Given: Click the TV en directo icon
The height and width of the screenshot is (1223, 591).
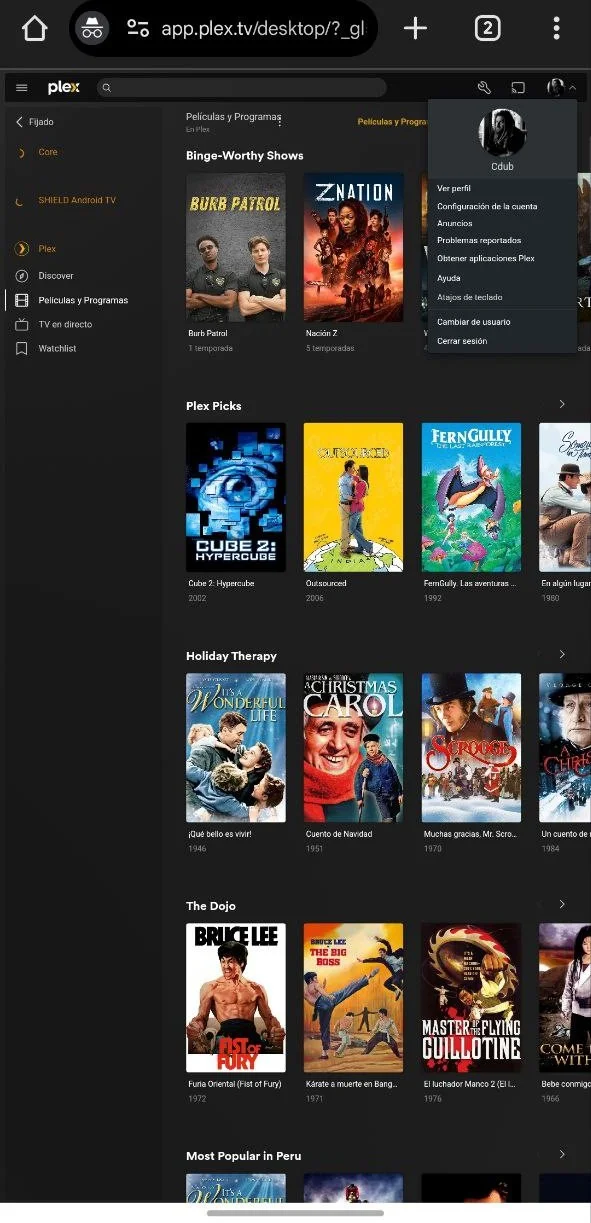Looking at the screenshot, I should coord(21,324).
